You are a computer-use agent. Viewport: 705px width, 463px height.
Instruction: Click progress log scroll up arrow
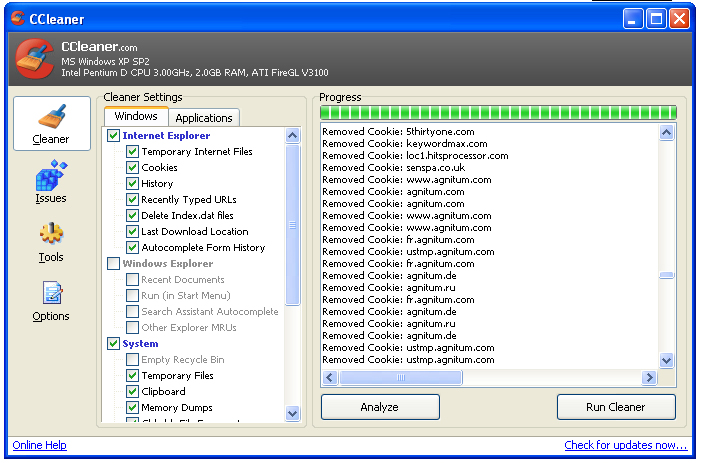pos(666,133)
